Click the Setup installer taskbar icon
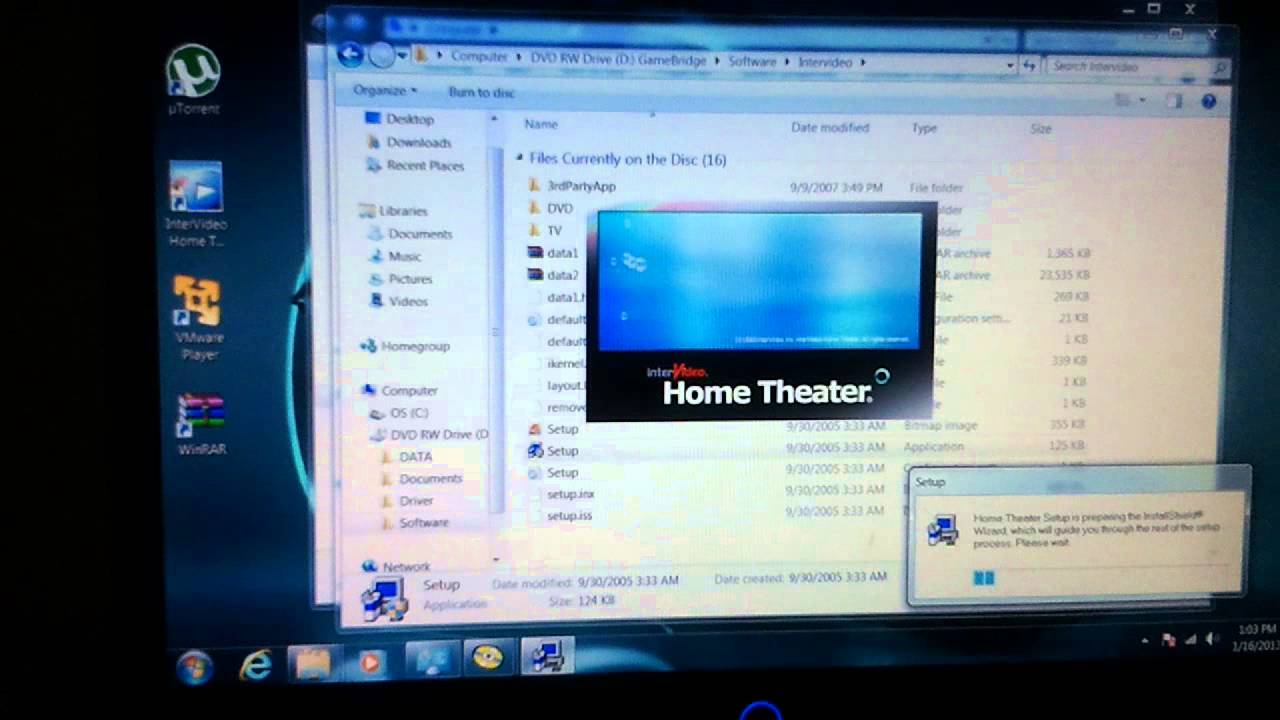 click(546, 657)
